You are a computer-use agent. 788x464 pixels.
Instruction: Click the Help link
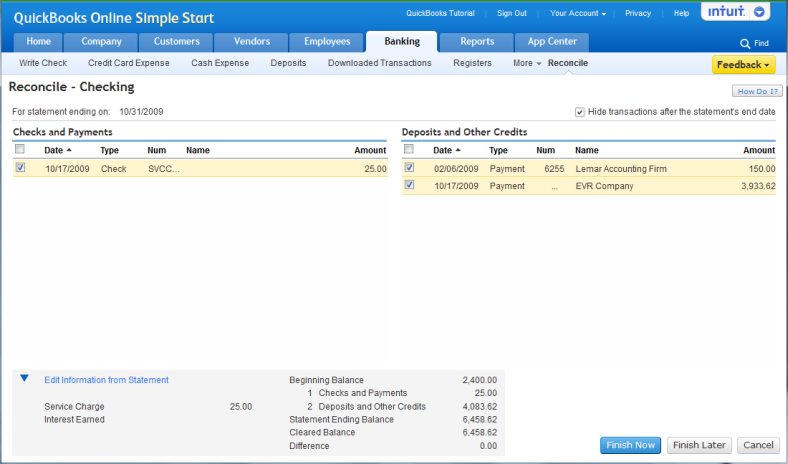tap(681, 13)
